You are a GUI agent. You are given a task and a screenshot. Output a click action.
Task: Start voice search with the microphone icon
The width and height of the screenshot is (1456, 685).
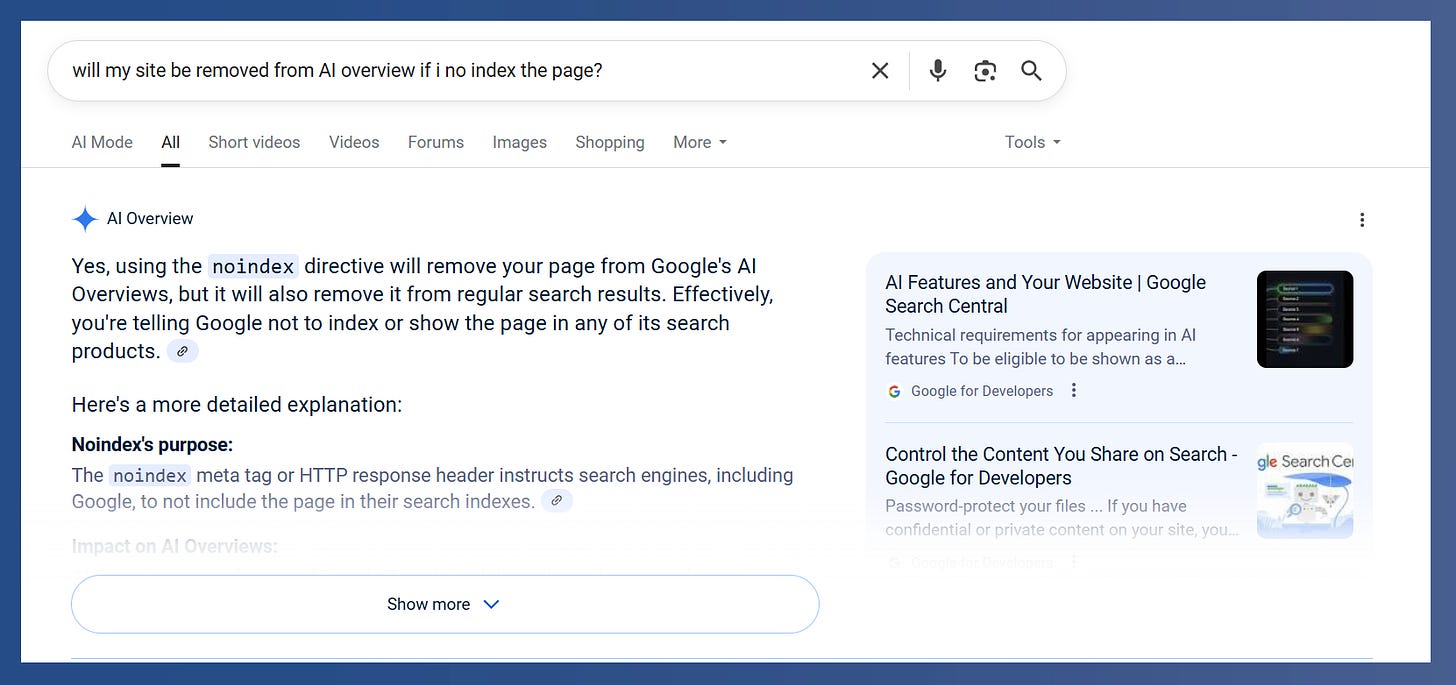[937, 71]
